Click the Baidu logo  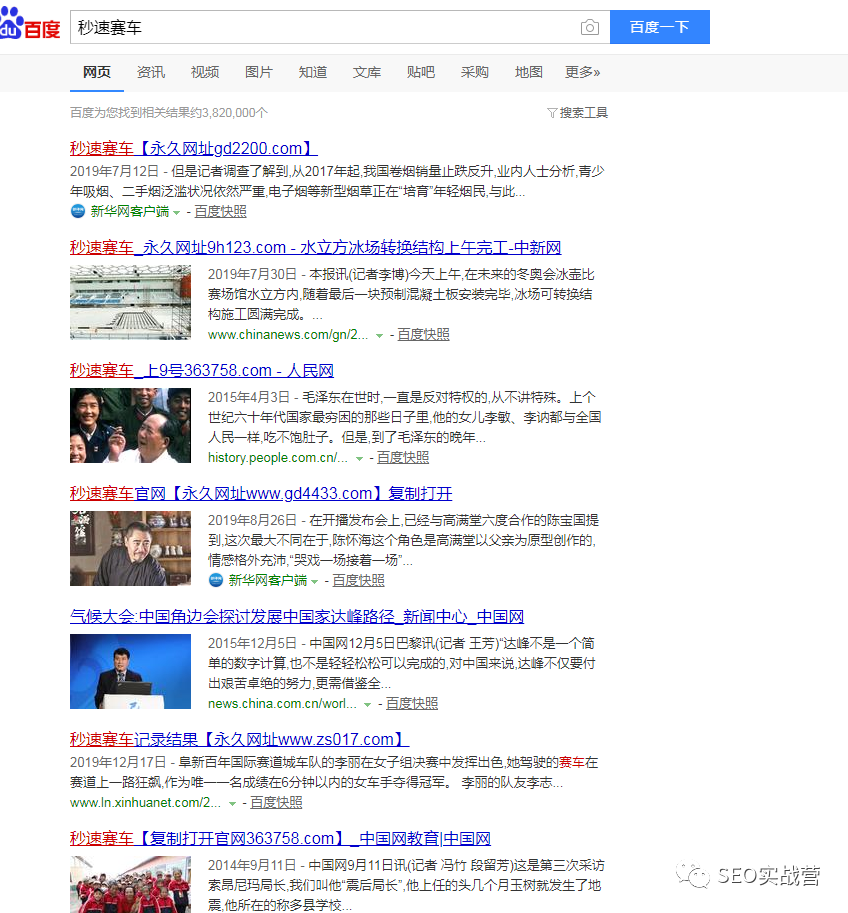(30, 24)
